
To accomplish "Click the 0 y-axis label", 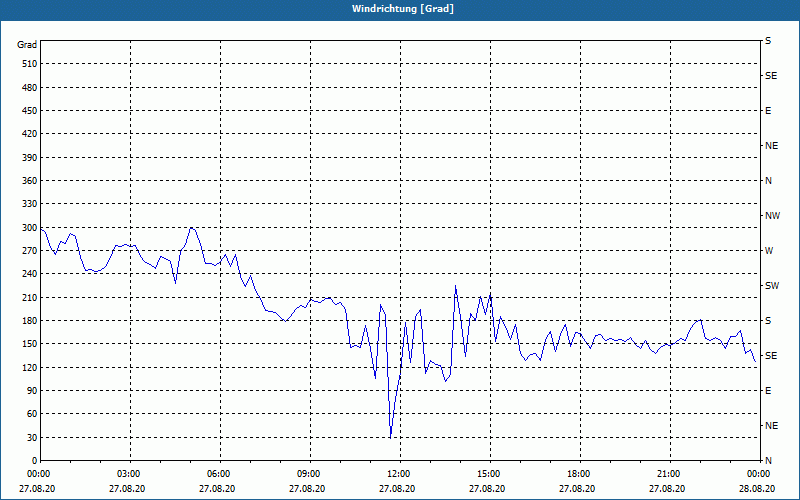I will pyautogui.click(x=35, y=461).
